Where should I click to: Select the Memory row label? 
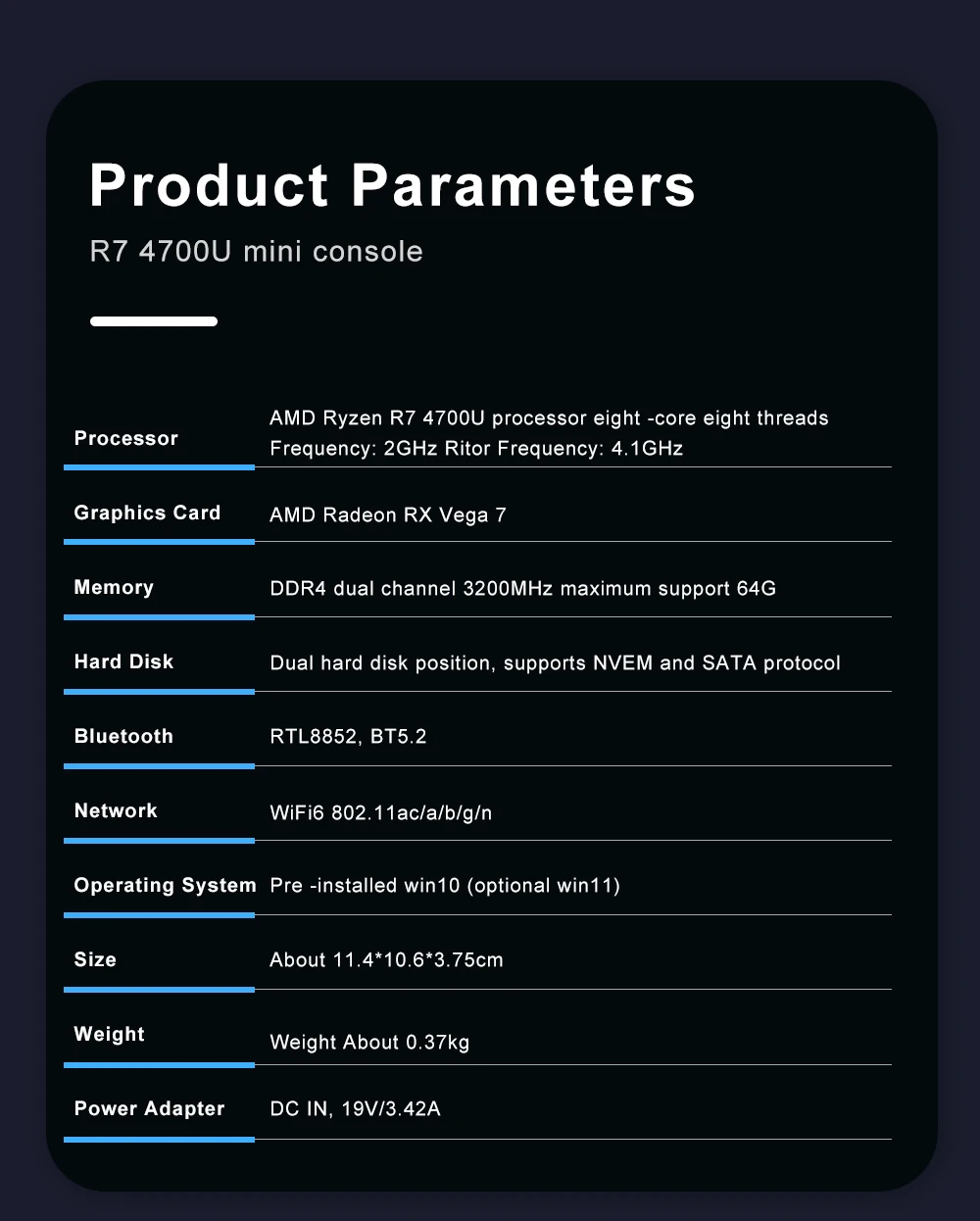(114, 587)
